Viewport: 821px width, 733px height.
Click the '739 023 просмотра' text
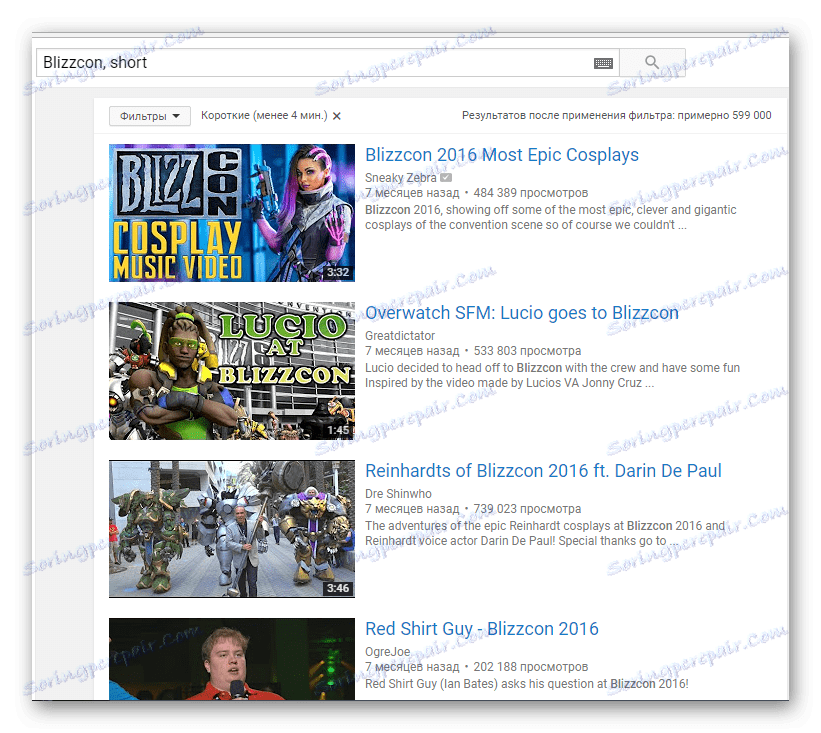(x=527, y=509)
